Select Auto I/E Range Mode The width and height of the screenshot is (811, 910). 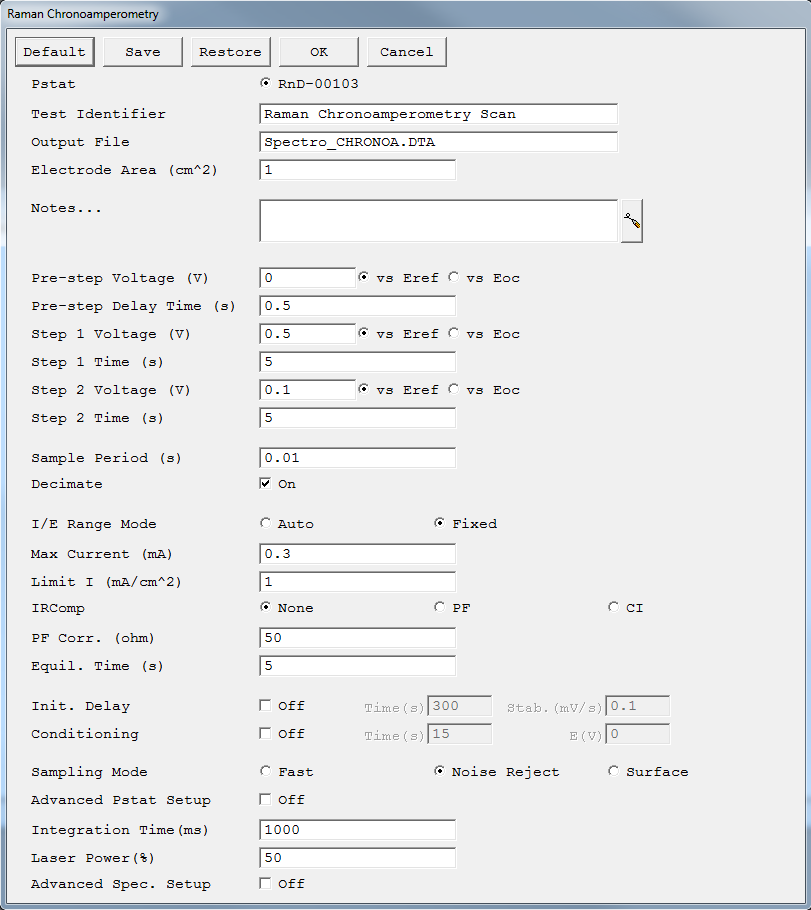(x=265, y=523)
